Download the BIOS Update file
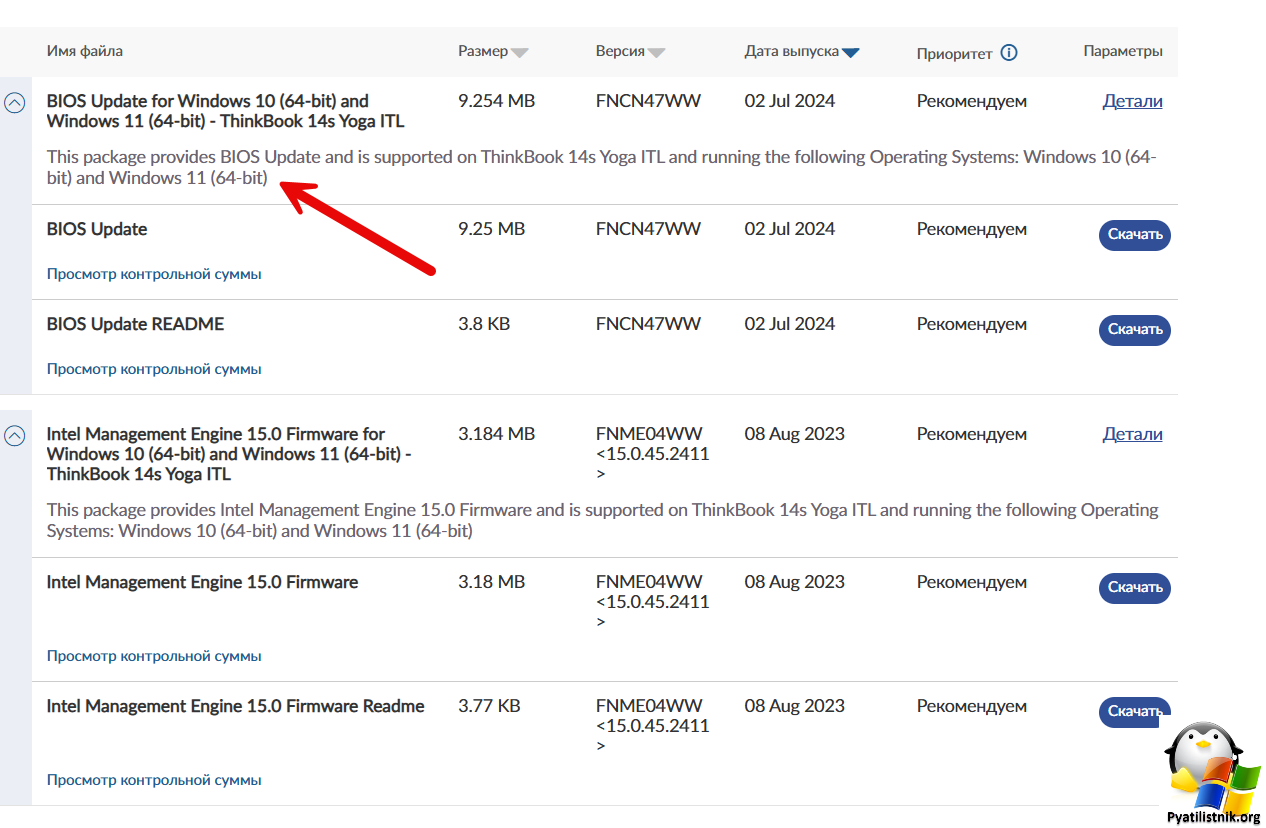This screenshot has height=828, width=1266. tap(1134, 235)
